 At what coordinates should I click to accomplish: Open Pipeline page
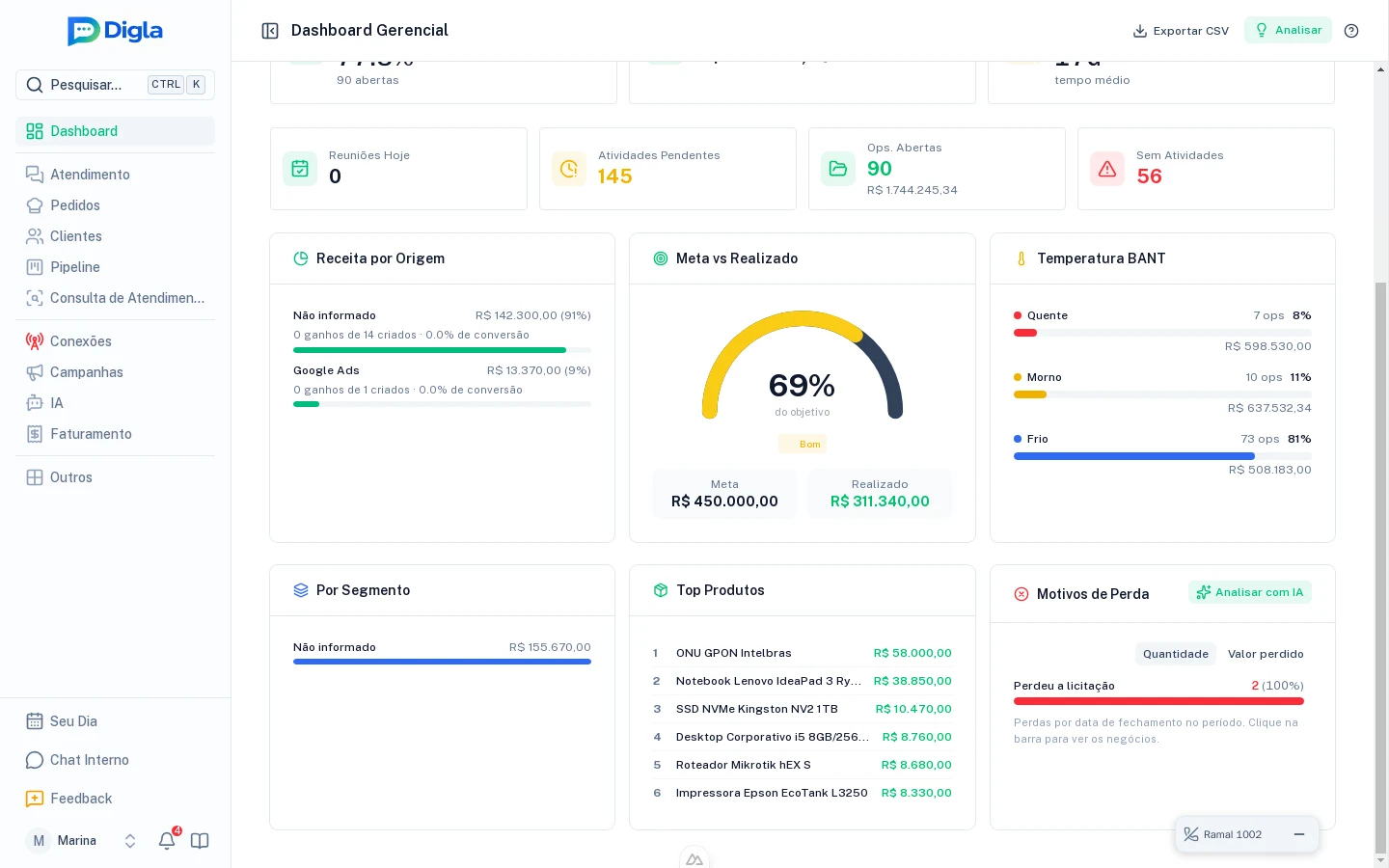115,267
